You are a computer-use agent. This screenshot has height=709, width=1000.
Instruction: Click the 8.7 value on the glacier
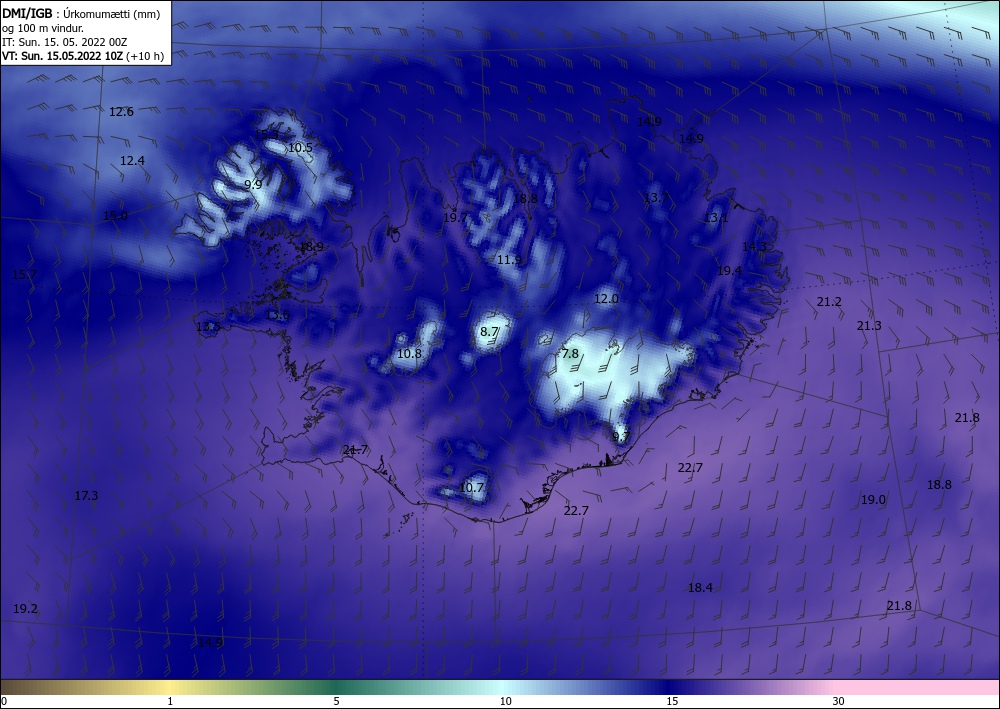click(489, 332)
